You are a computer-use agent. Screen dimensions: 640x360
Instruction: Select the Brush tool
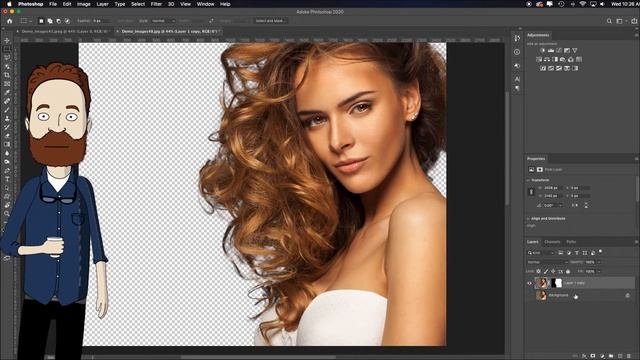tap(7, 109)
